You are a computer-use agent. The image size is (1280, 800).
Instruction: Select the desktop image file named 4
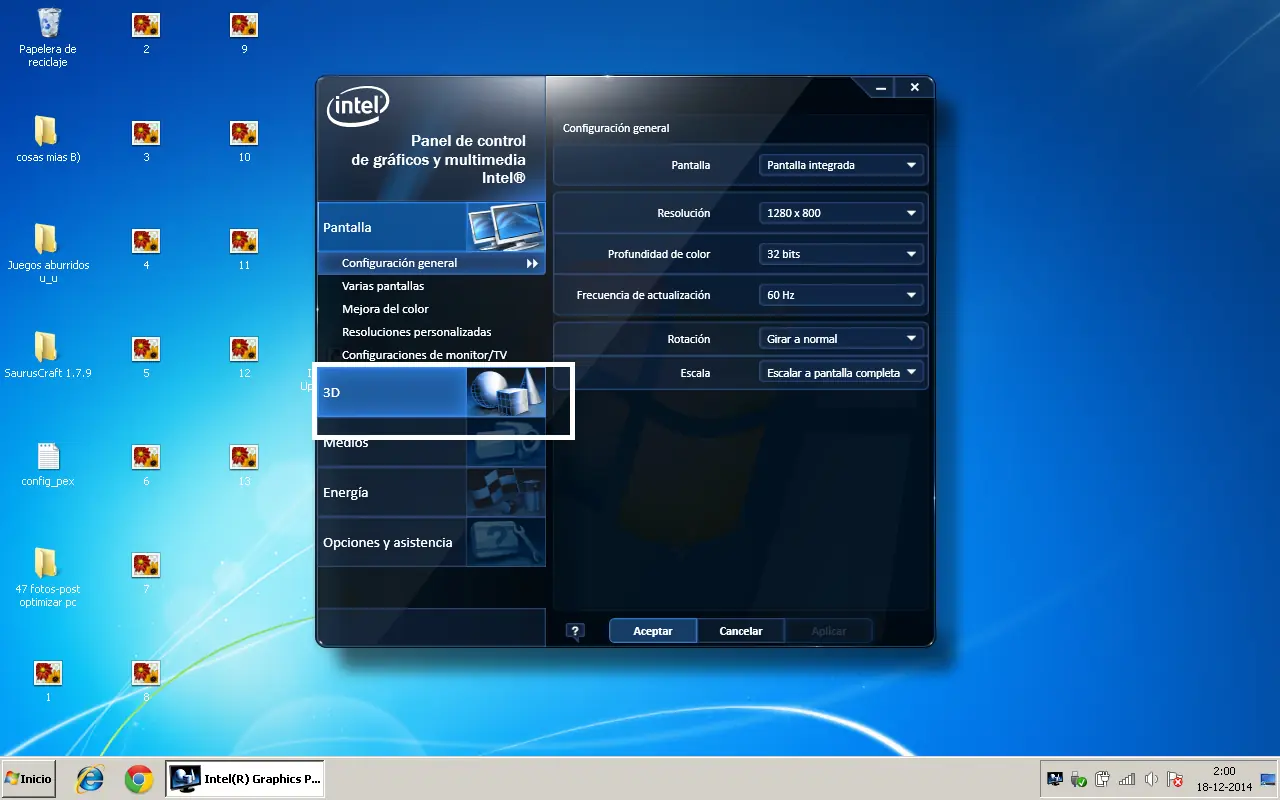point(146,248)
